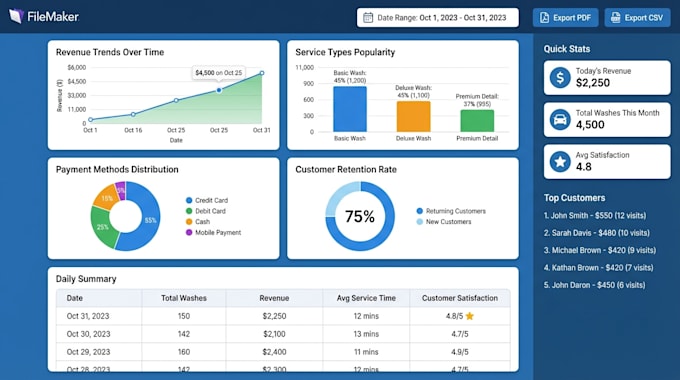Viewport: 680px width, 380px height.
Task: Click the calendar icon in date range
Action: click(368, 18)
